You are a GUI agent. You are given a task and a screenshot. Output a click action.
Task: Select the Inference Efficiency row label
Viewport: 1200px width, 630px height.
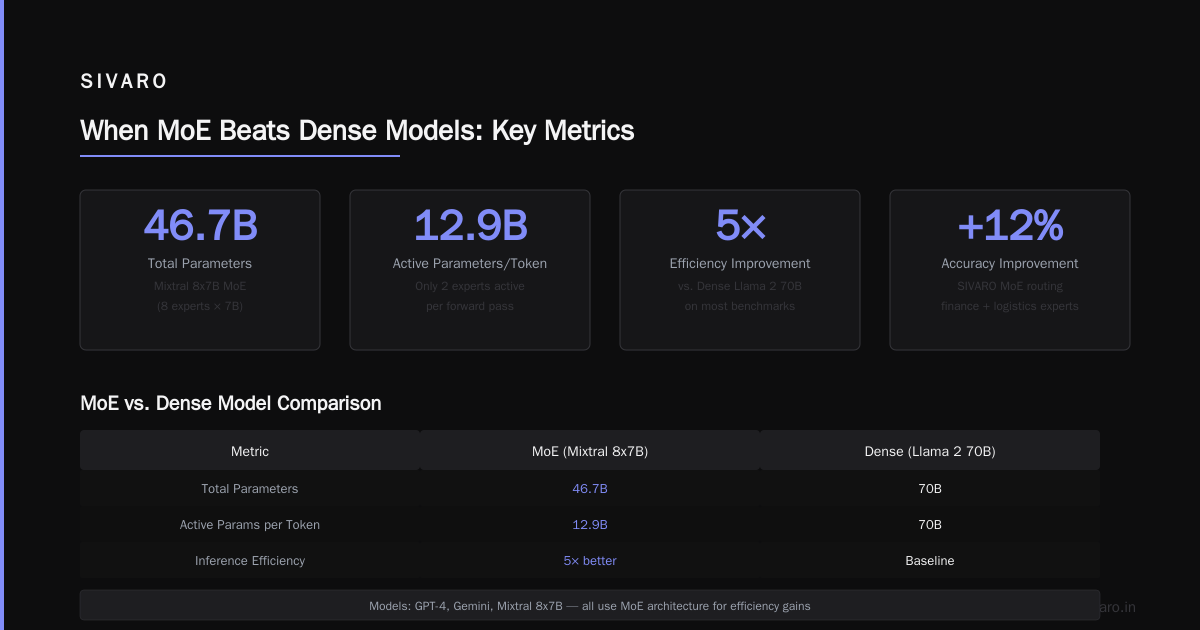click(x=250, y=561)
